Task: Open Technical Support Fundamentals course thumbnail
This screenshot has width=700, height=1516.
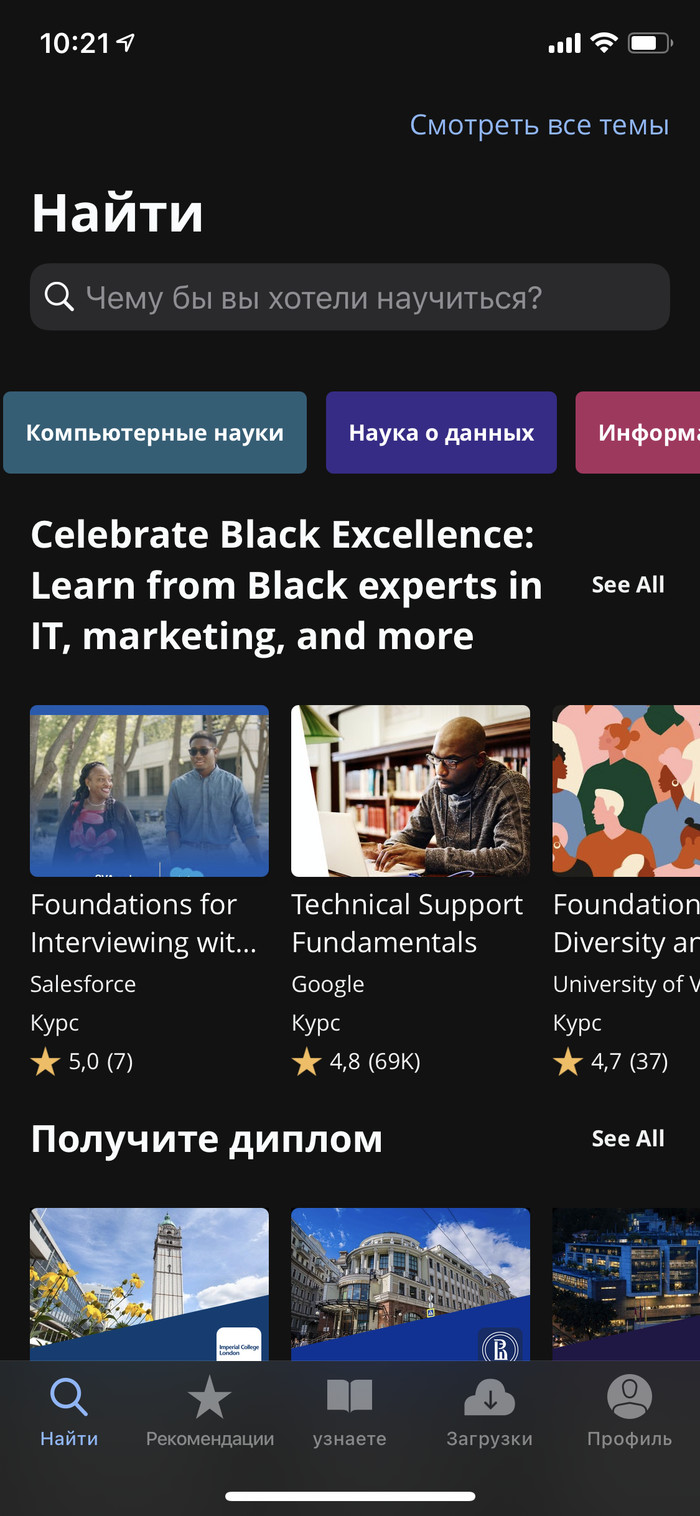Action: pyautogui.click(x=410, y=791)
